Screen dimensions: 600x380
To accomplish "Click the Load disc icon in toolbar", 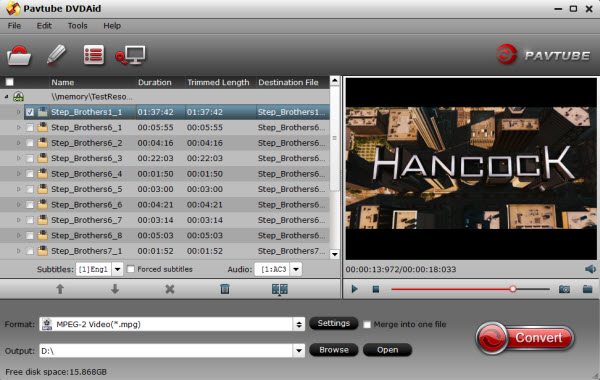I will point(19,56).
